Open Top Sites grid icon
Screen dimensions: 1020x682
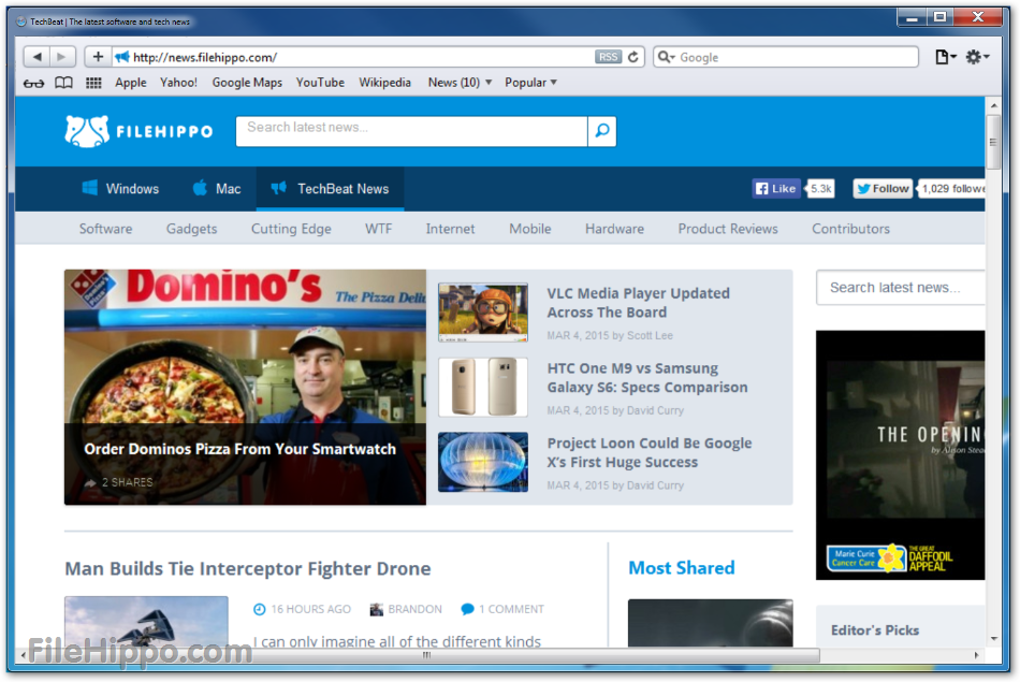tap(94, 83)
